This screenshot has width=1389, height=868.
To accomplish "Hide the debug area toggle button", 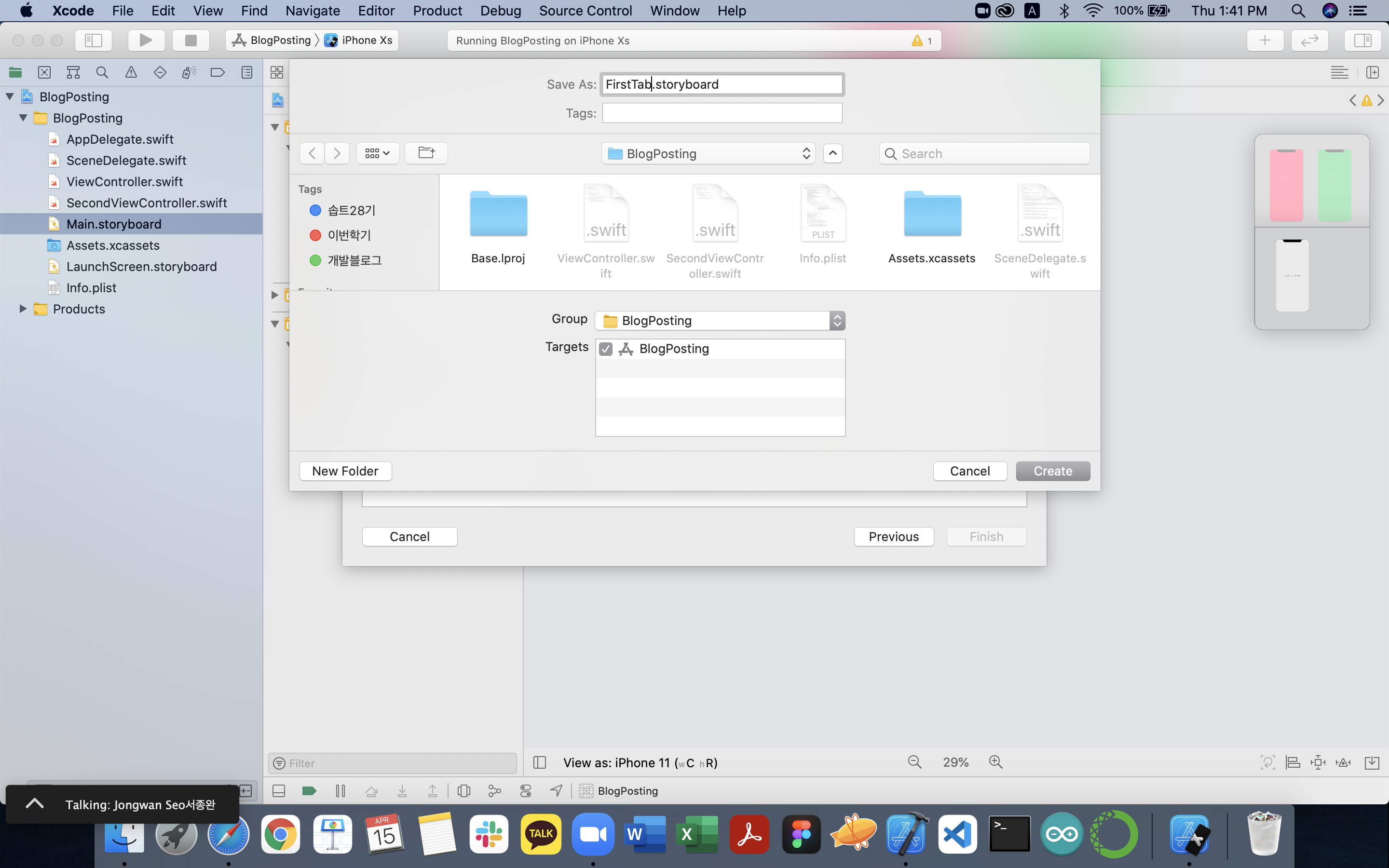I will [x=279, y=791].
